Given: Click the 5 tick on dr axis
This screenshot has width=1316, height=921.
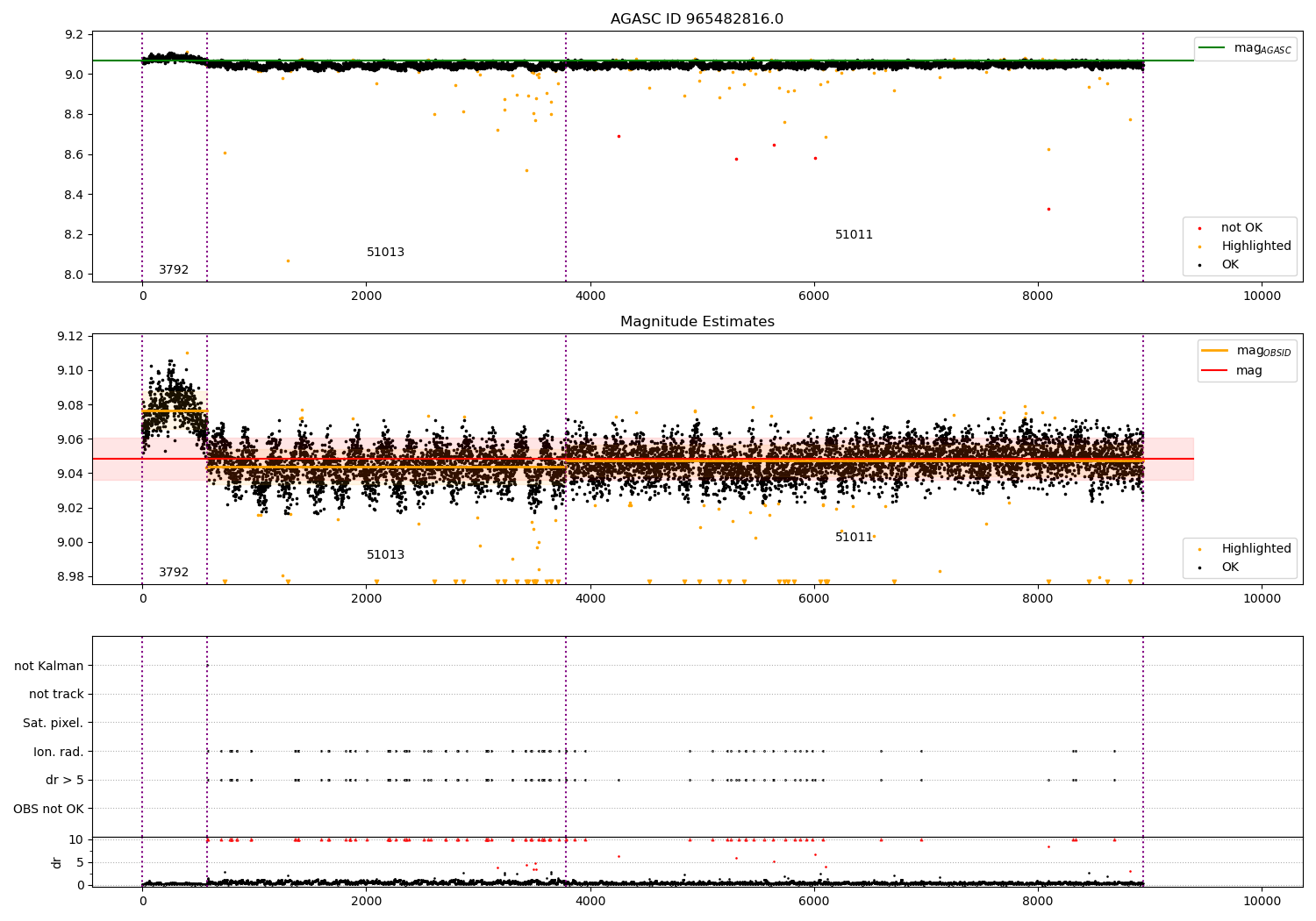Looking at the screenshot, I should click(81, 862).
